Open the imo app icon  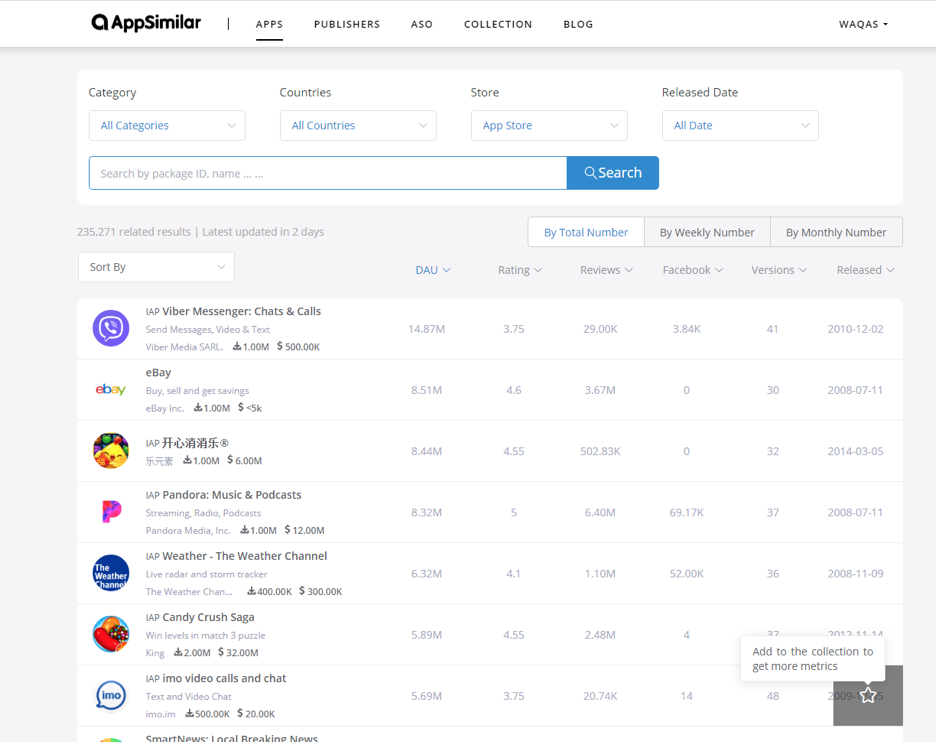point(111,695)
